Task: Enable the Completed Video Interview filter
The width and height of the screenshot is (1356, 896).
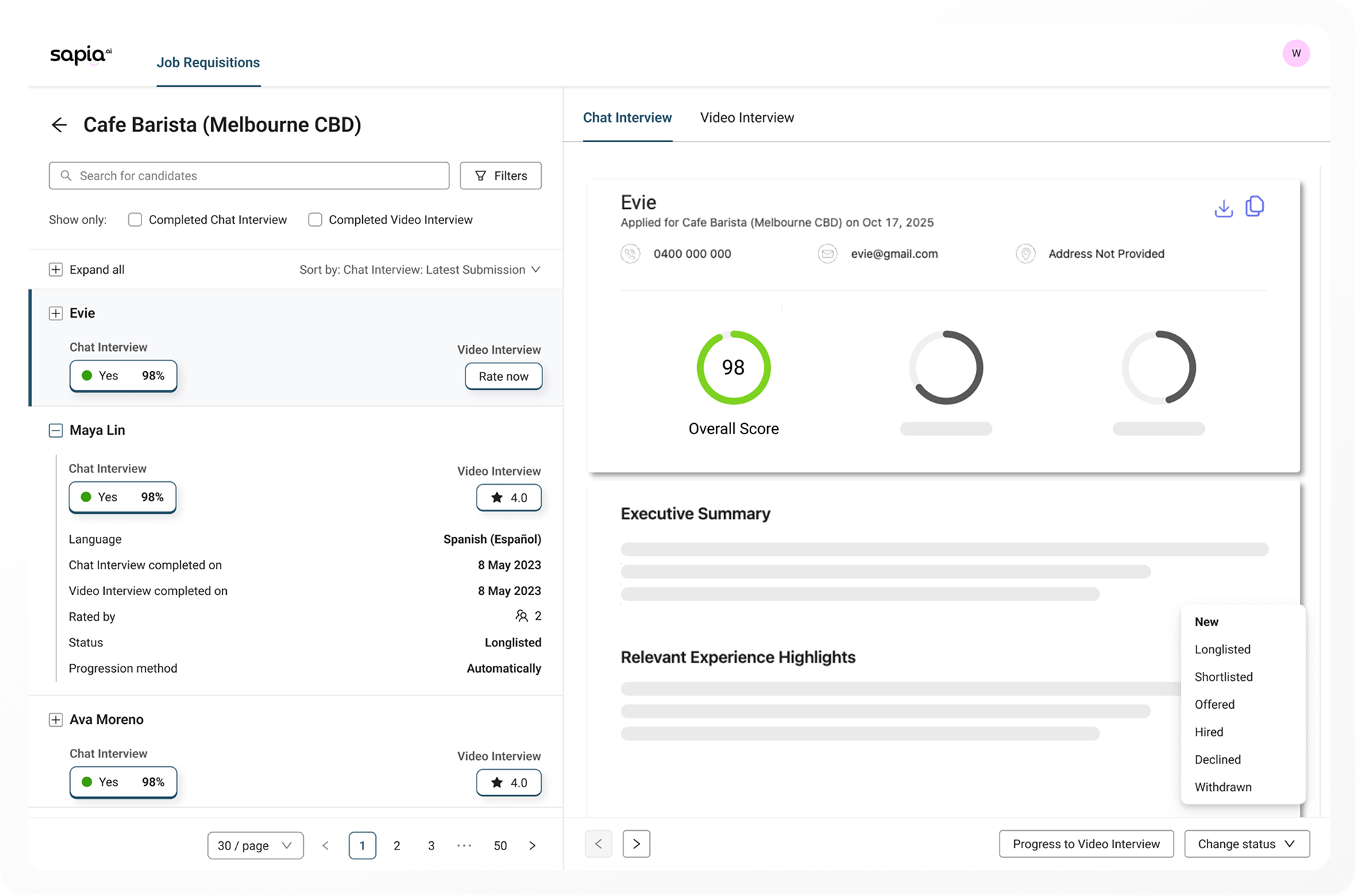Action: pos(315,220)
